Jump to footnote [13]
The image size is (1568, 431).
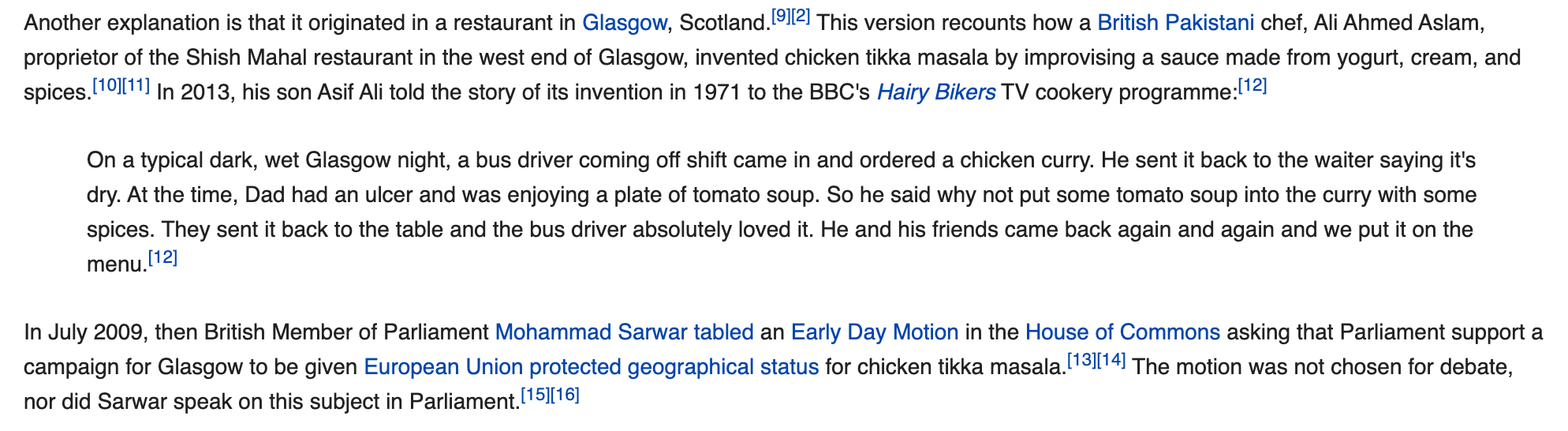click(1081, 361)
